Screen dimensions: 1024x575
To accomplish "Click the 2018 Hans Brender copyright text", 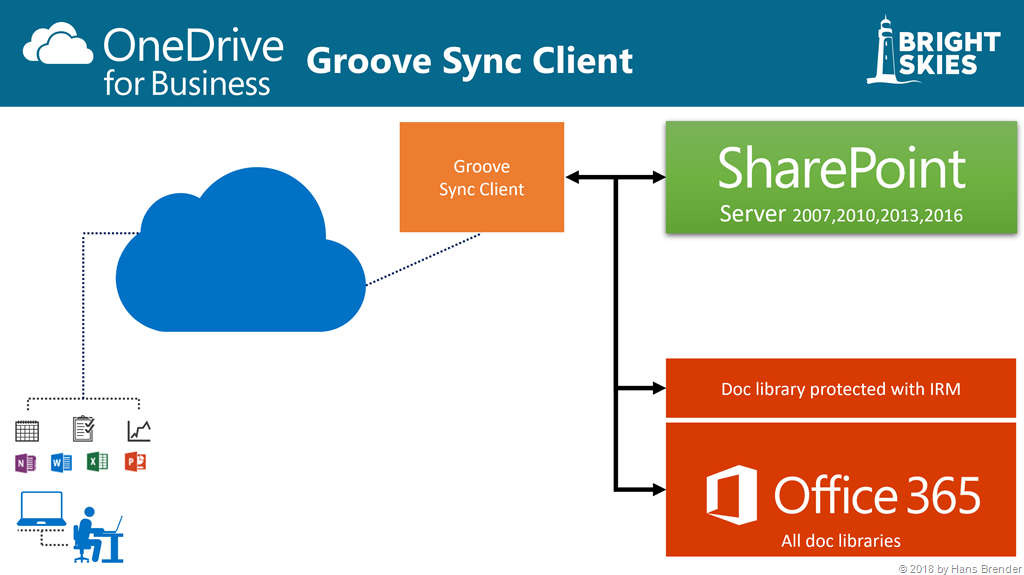I will [958, 568].
